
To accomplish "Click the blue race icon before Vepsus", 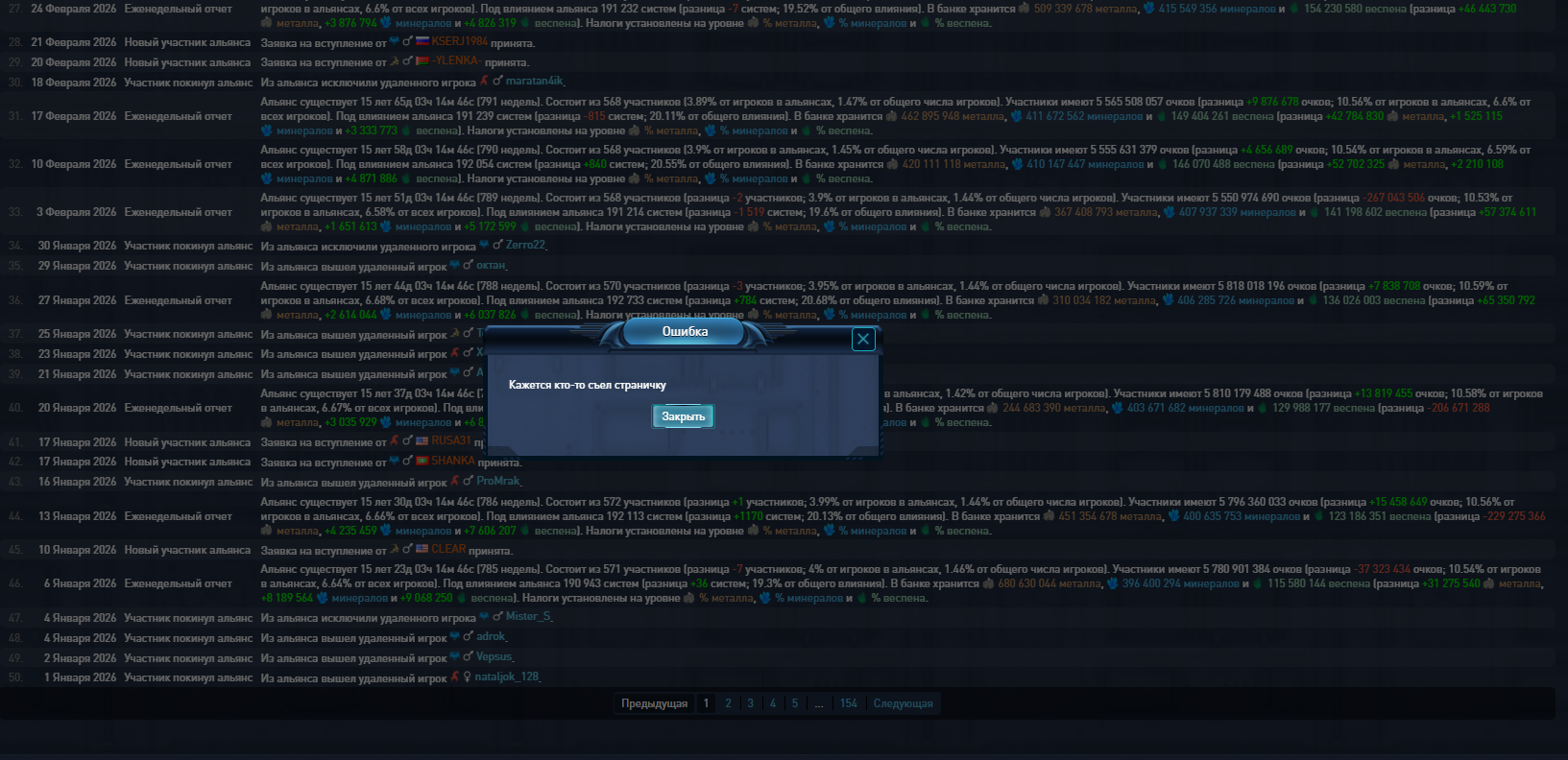I will tap(454, 657).
